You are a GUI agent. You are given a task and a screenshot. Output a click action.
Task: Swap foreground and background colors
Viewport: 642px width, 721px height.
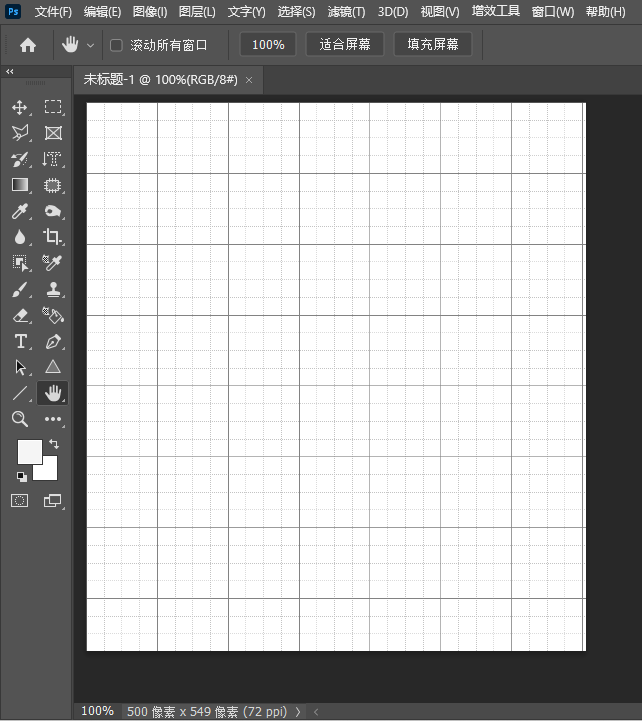pyautogui.click(x=54, y=444)
